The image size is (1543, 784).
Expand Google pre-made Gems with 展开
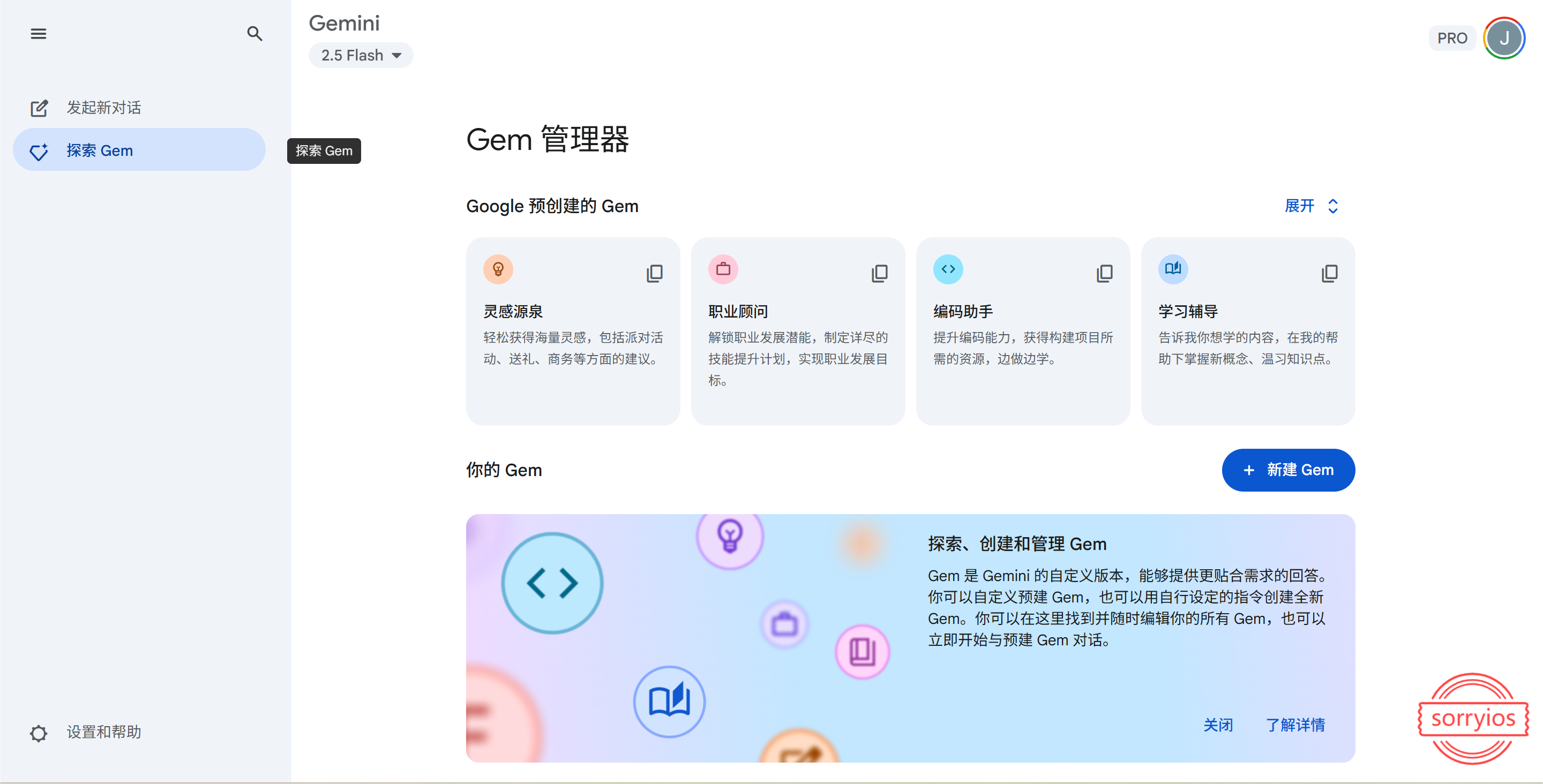1312,206
